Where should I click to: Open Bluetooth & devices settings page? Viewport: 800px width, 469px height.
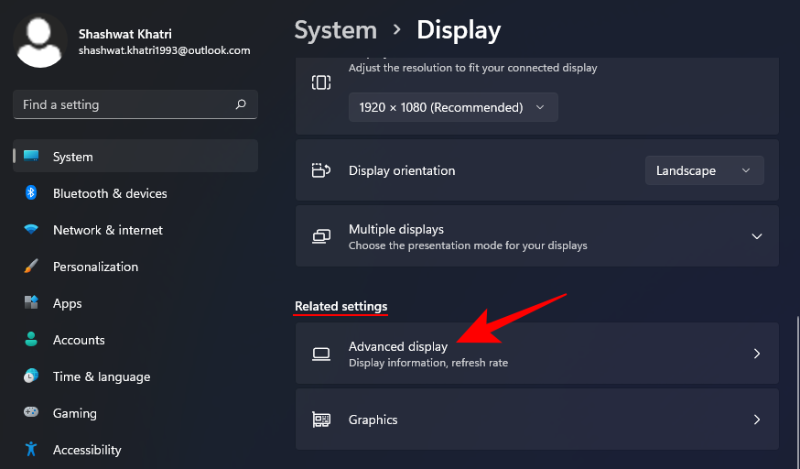(110, 193)
